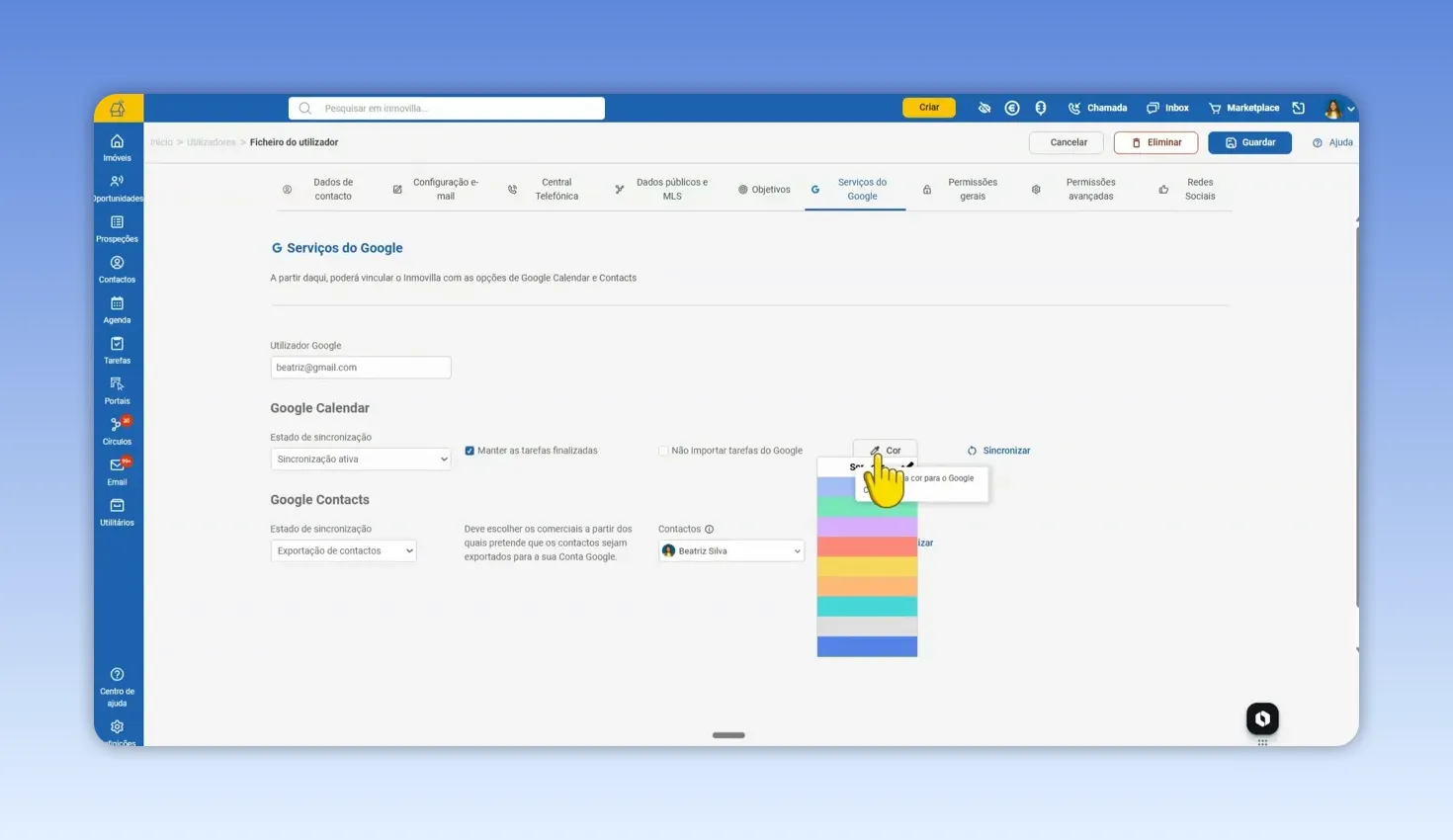Click the euro currency icon
1453x840 pixels.
coord(1012,108)
